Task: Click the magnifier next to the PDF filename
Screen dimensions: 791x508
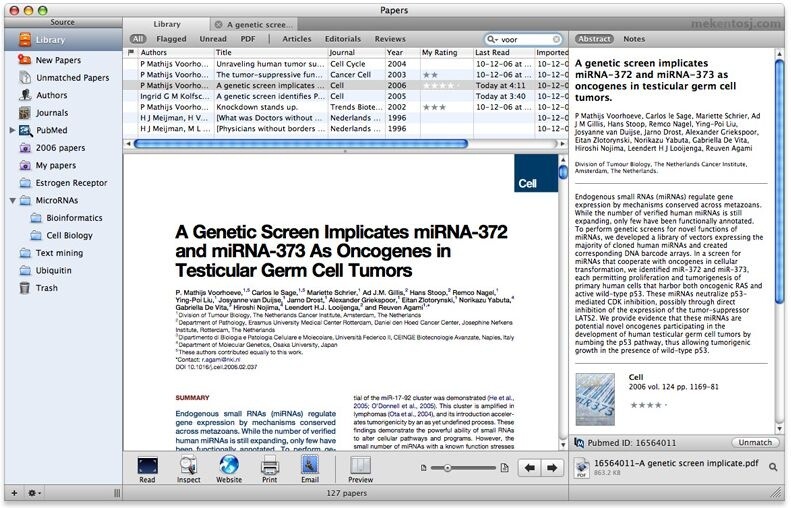Action: click(x=773, y=467)
